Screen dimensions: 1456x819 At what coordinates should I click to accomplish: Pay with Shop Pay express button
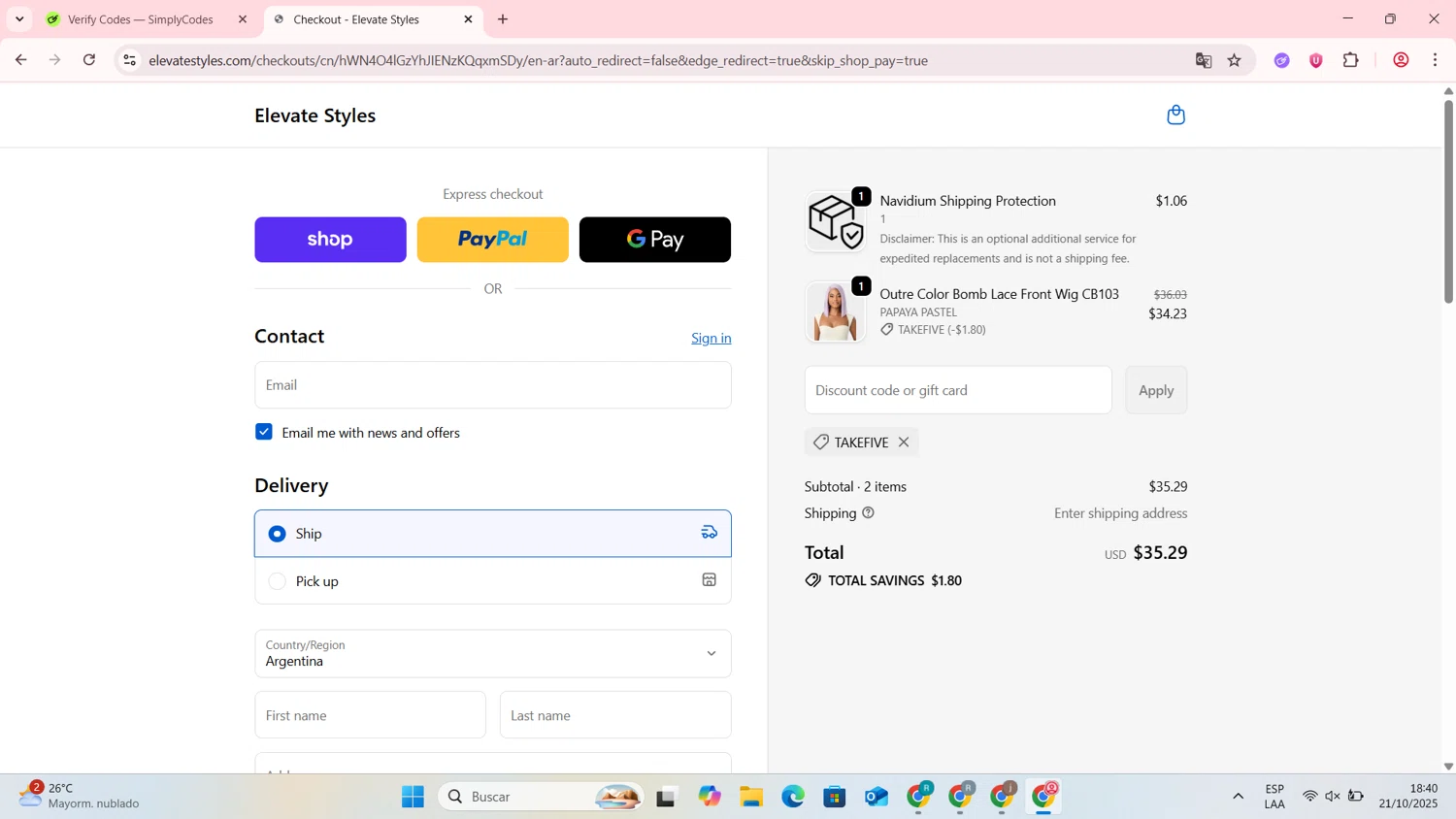coord(330,240)
